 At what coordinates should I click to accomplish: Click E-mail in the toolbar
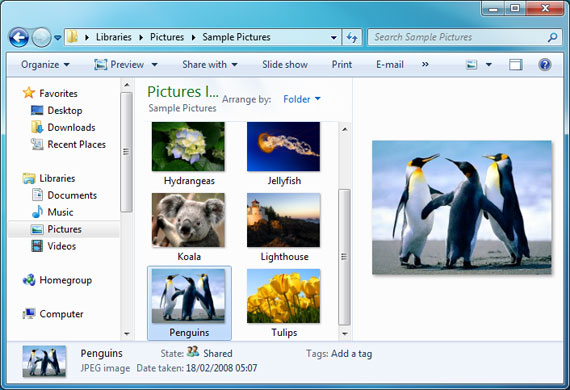coord(390,65)
